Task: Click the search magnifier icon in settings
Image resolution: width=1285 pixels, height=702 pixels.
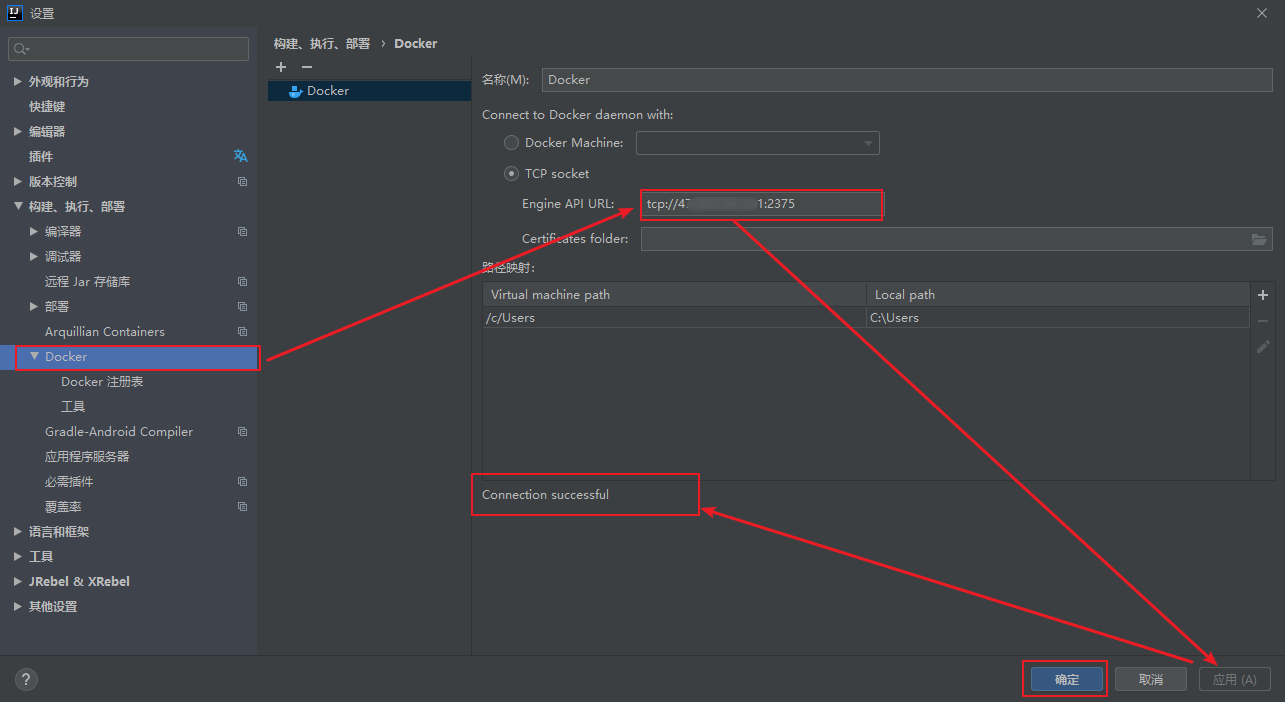Action: click(x=21, y=49)
